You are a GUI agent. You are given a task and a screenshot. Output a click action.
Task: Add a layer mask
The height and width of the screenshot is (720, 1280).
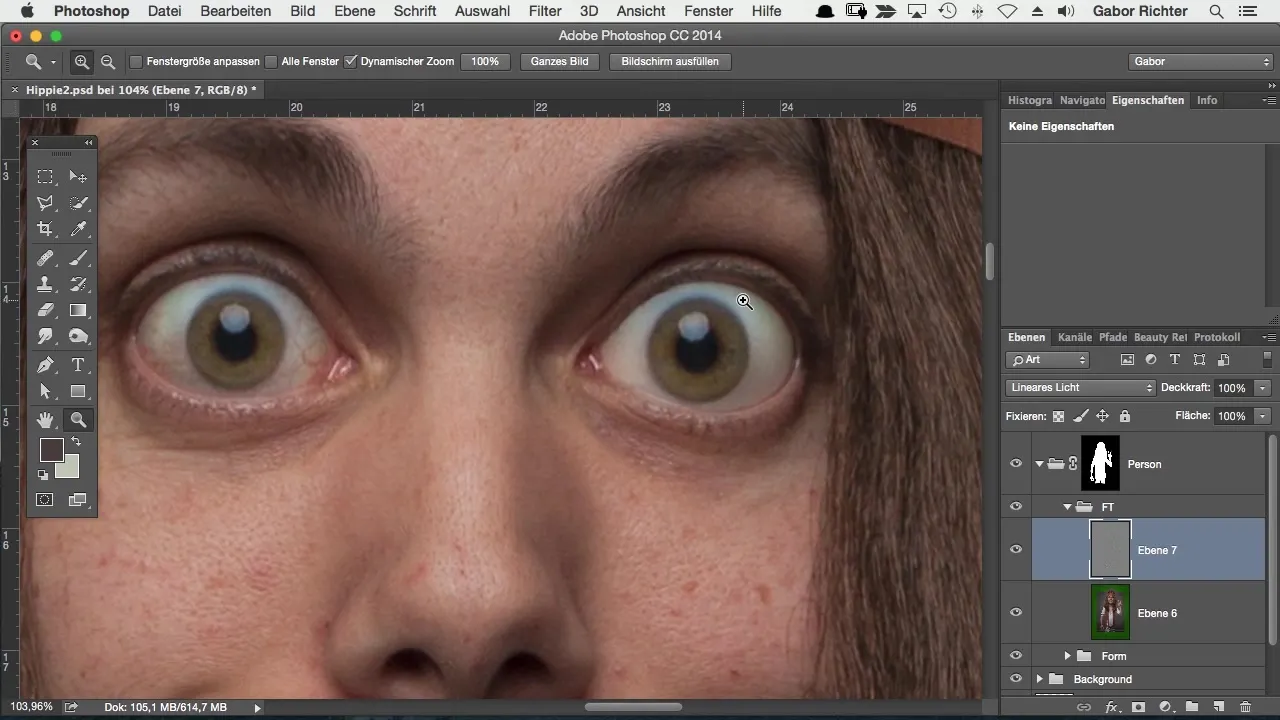[1138, 707]
